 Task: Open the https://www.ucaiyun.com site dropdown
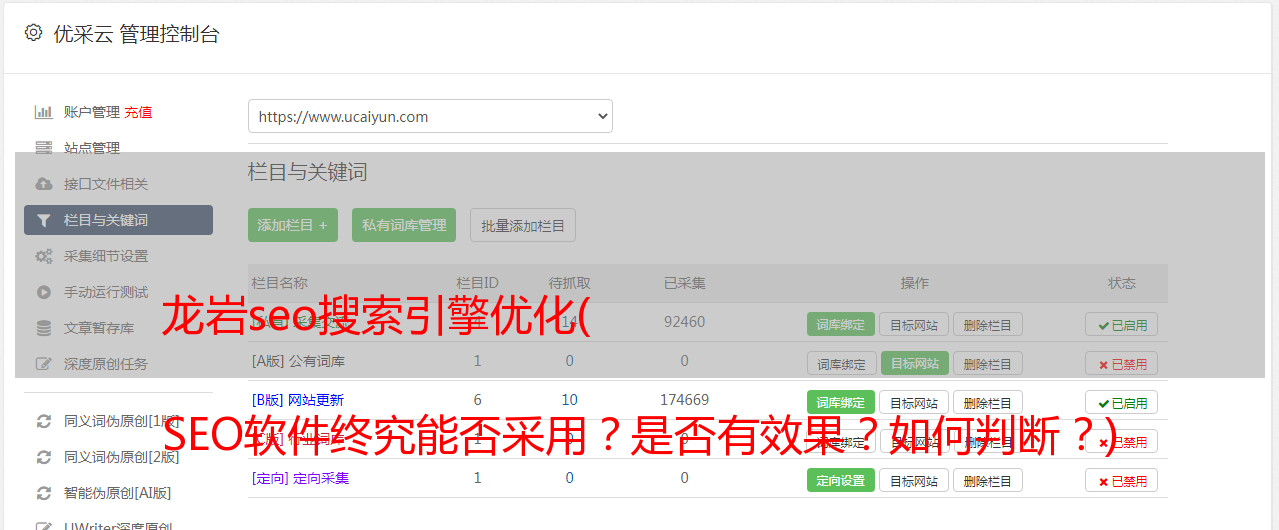click(430, 116)
